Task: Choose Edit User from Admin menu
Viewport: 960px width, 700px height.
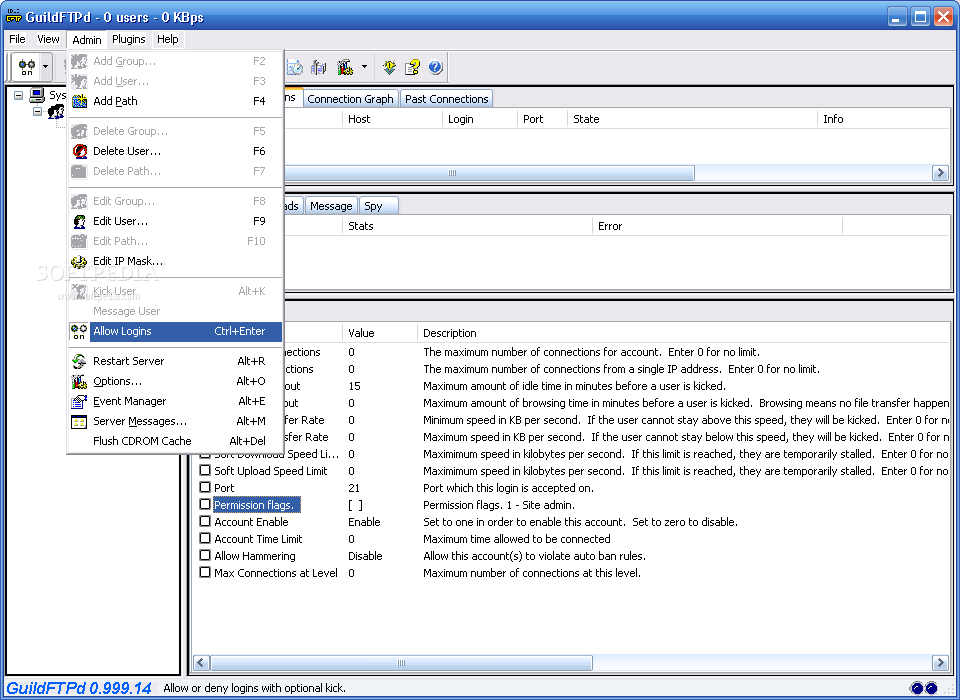Action: click(x=175, y=221)
